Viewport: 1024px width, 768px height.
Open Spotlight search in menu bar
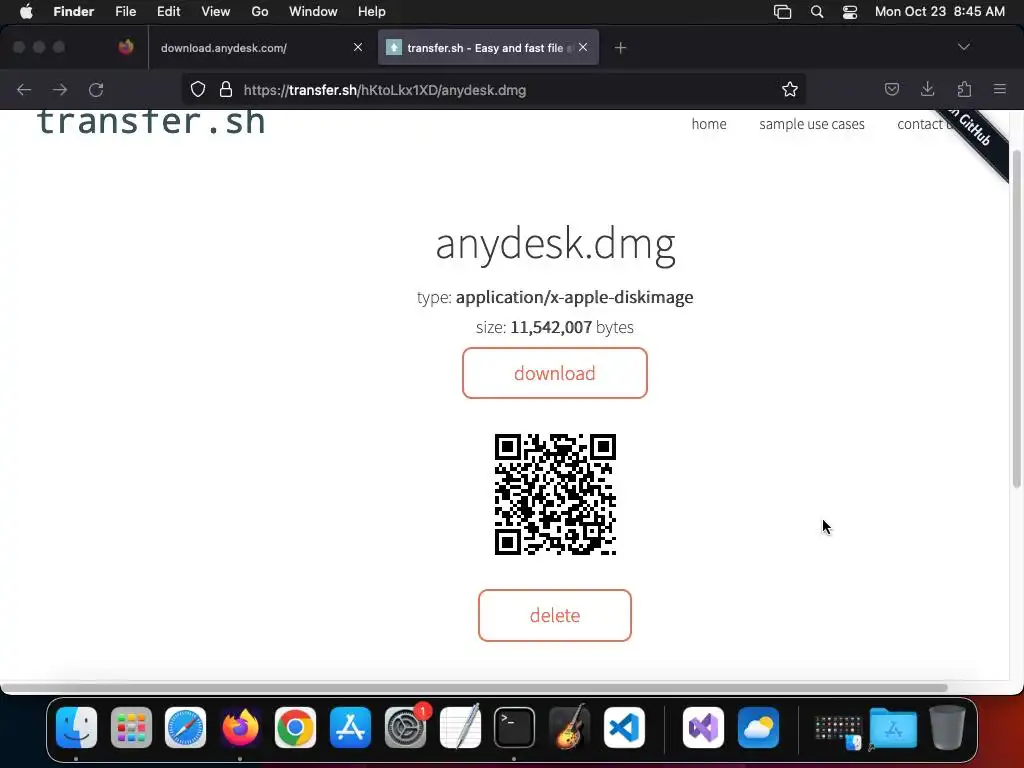pos(817,12)
